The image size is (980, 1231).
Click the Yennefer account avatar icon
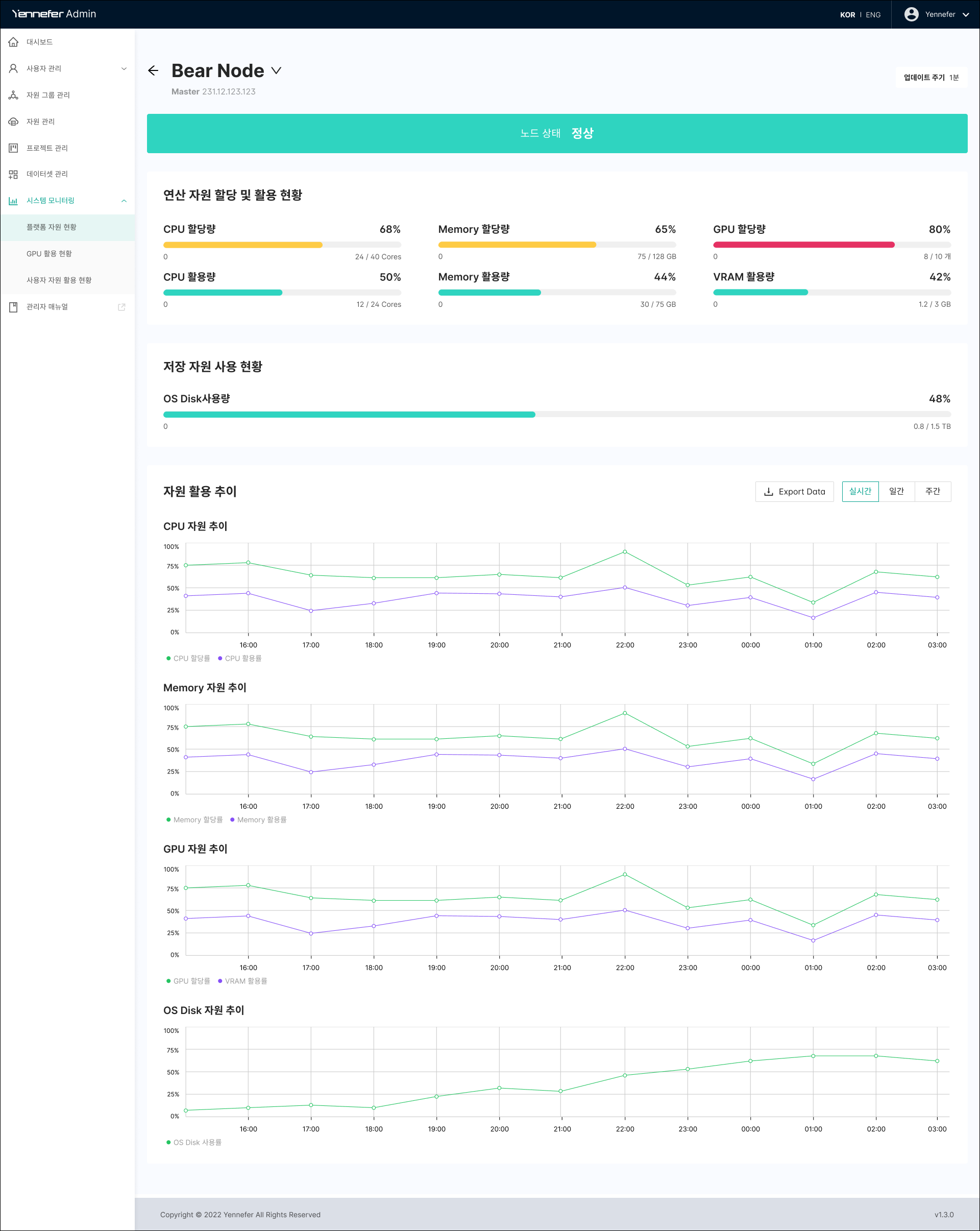[911, 14]
